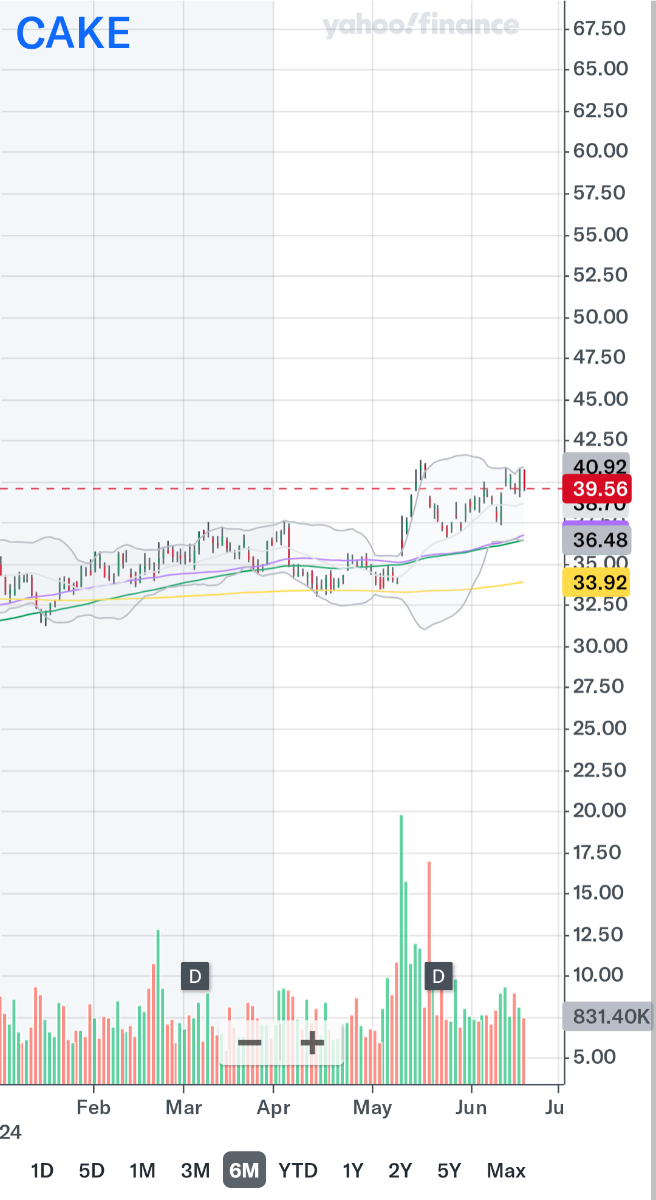
Task: Pick the 2Y time range
Action: pos(400,1170)
